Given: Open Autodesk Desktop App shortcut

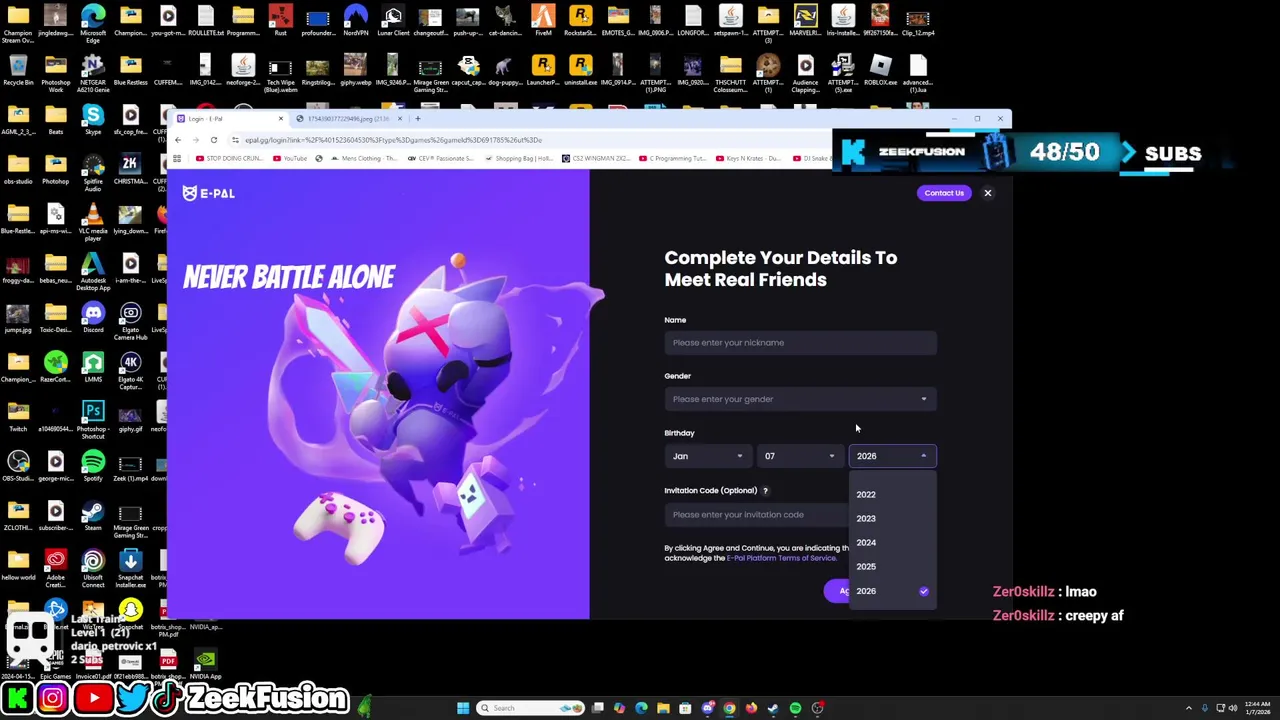Looking at the screenshot, I should pos(93,270).
